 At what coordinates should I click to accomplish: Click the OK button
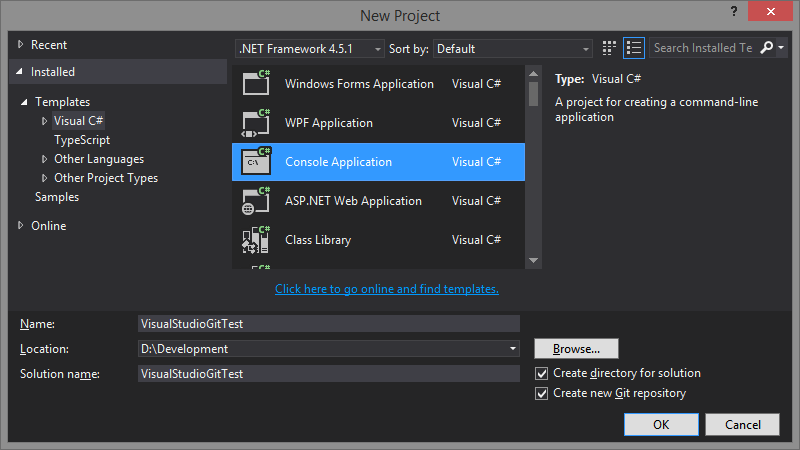[x=661, y=424]
